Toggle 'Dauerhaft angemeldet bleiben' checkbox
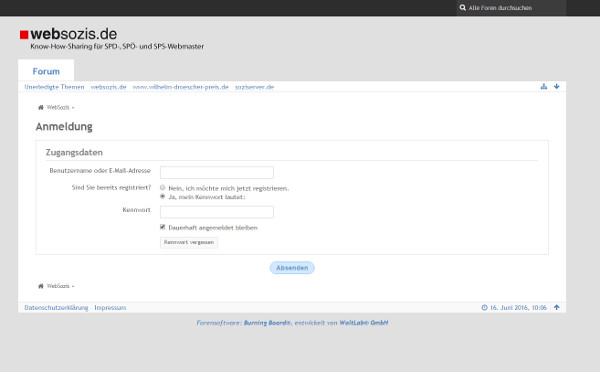Viewport: 600px width, 372px height. [x=163, y=227]
